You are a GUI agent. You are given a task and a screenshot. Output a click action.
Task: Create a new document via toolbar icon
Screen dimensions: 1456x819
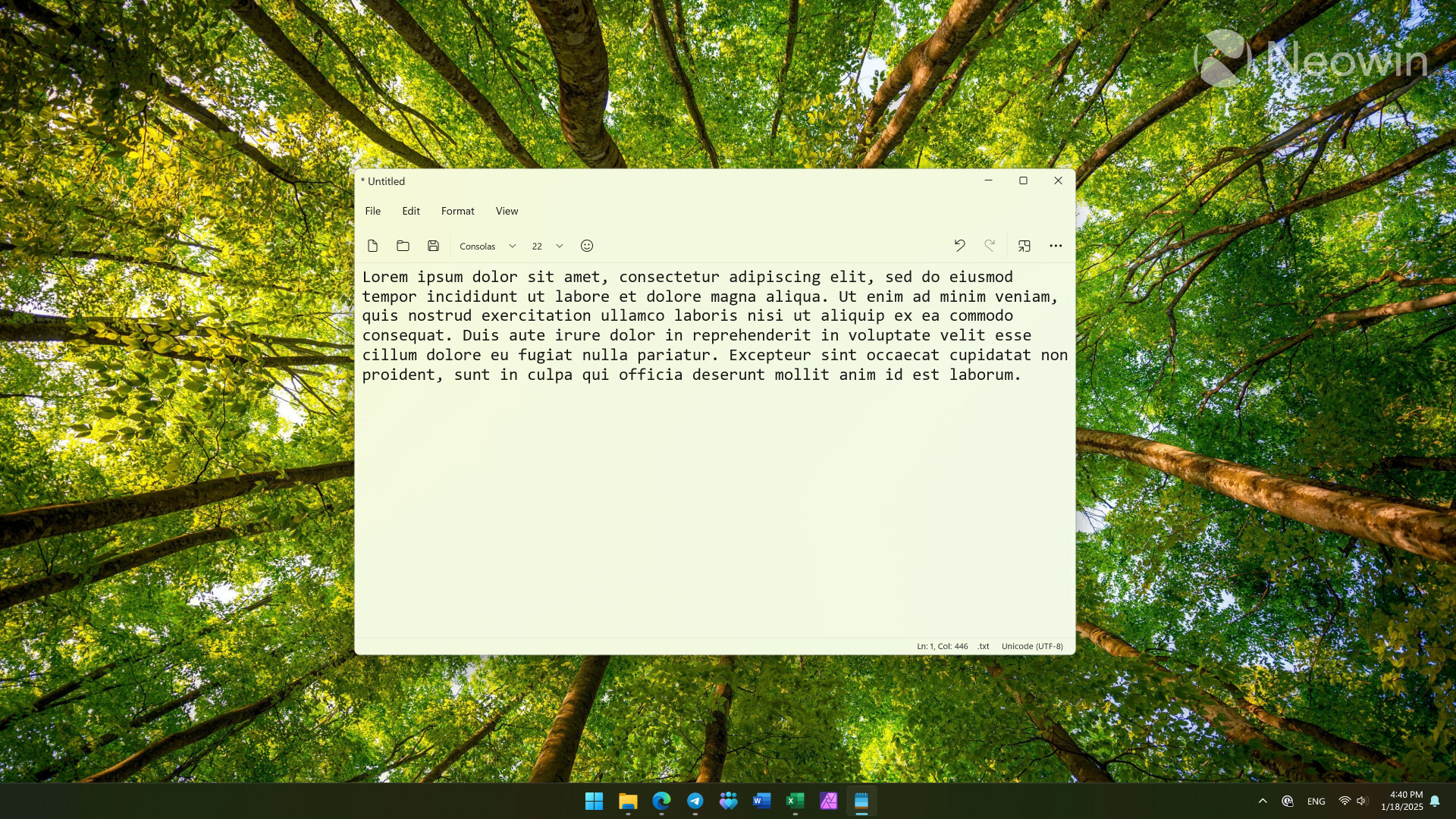pyautogui.click(x=372, y=246)
